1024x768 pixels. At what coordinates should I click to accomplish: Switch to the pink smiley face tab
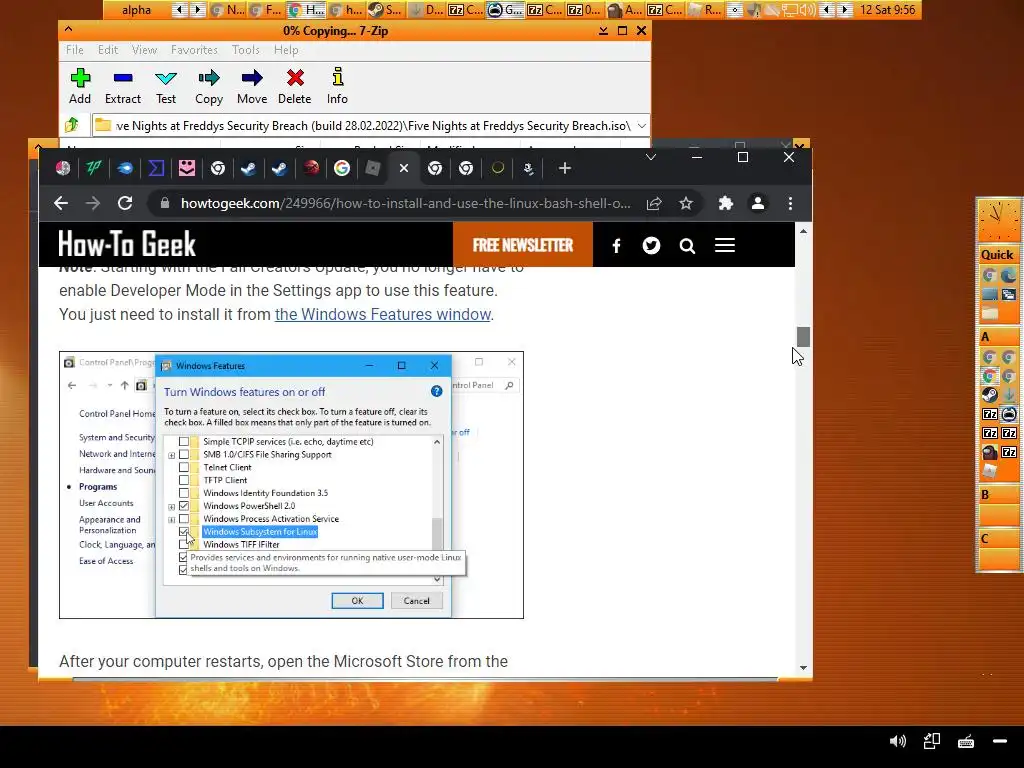coord(187,168)
